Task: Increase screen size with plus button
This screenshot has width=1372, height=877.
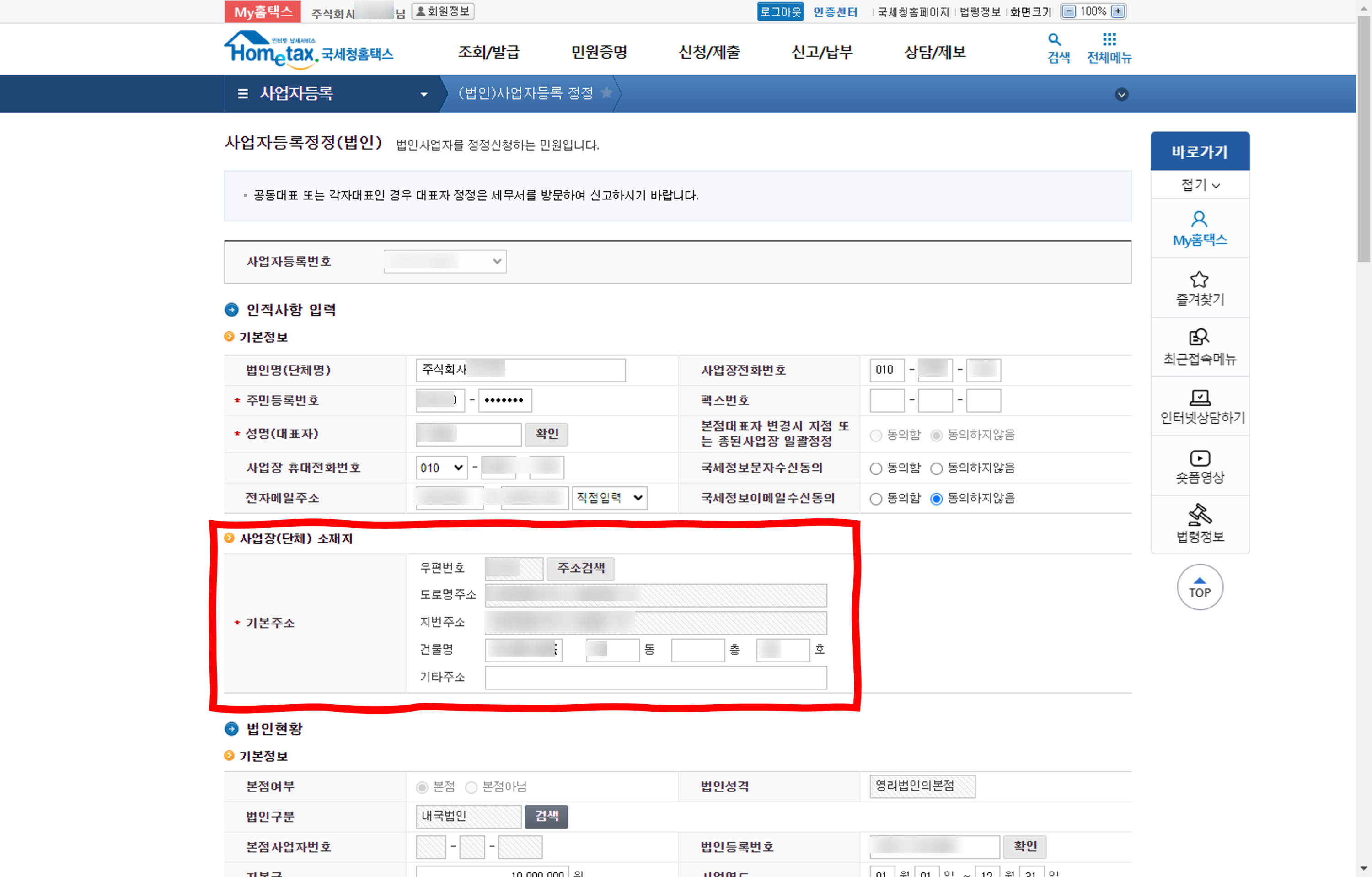Action: [x=1118, y=11]
